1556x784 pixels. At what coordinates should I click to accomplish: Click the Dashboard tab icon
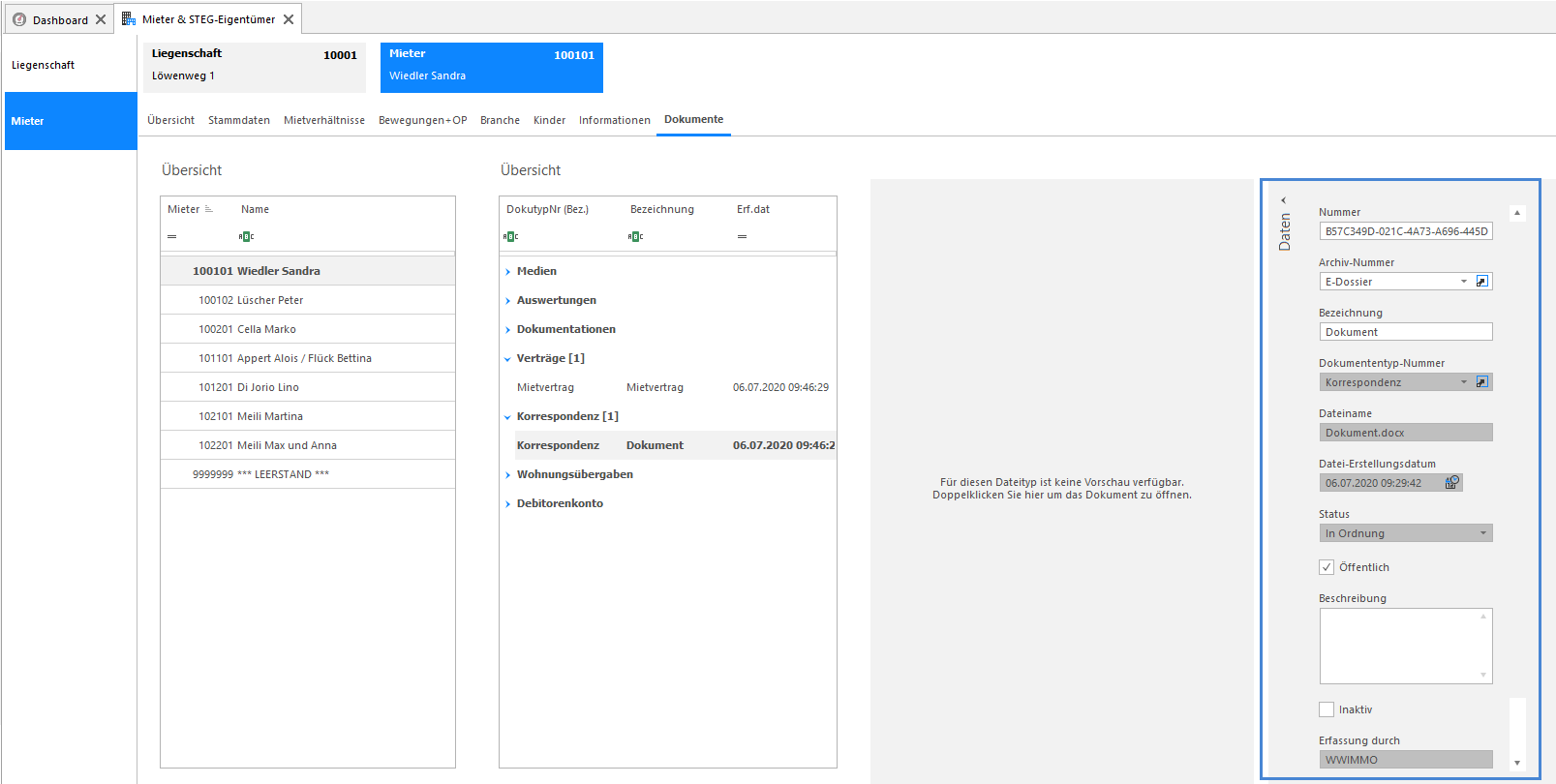[x=19, y=19]
